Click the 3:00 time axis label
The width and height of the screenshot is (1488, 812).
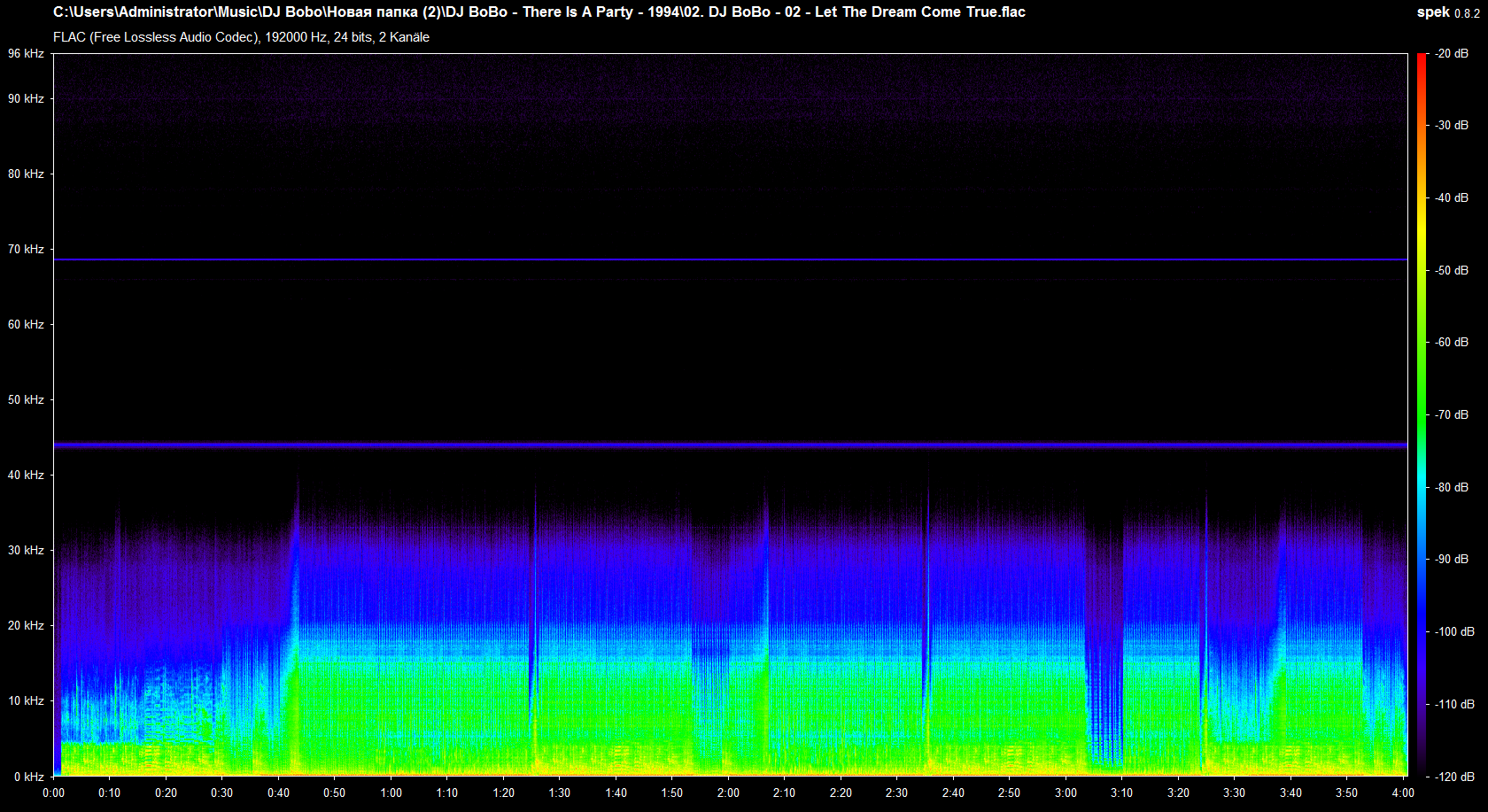[1066, 793]
